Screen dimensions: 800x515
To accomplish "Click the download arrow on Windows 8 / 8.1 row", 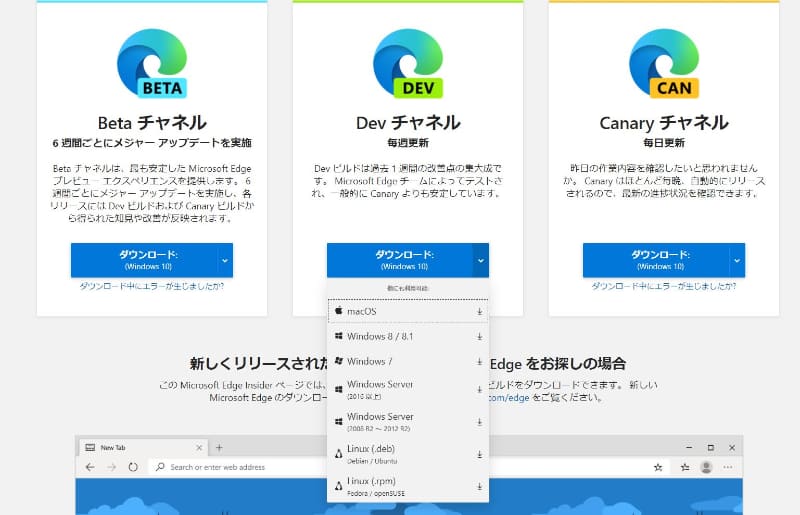I will 480,337.
